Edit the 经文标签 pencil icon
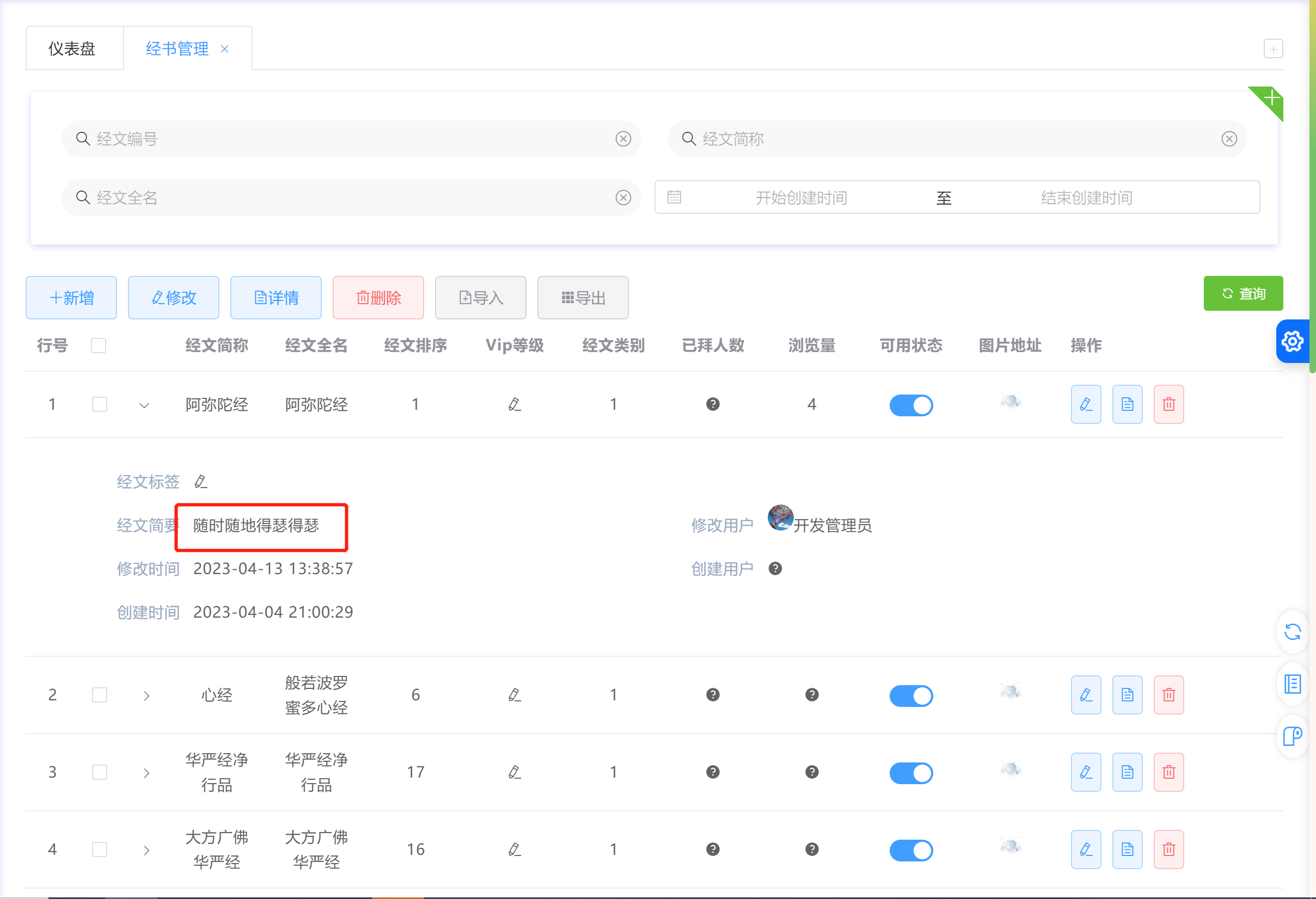 click(x=201, y=482)
